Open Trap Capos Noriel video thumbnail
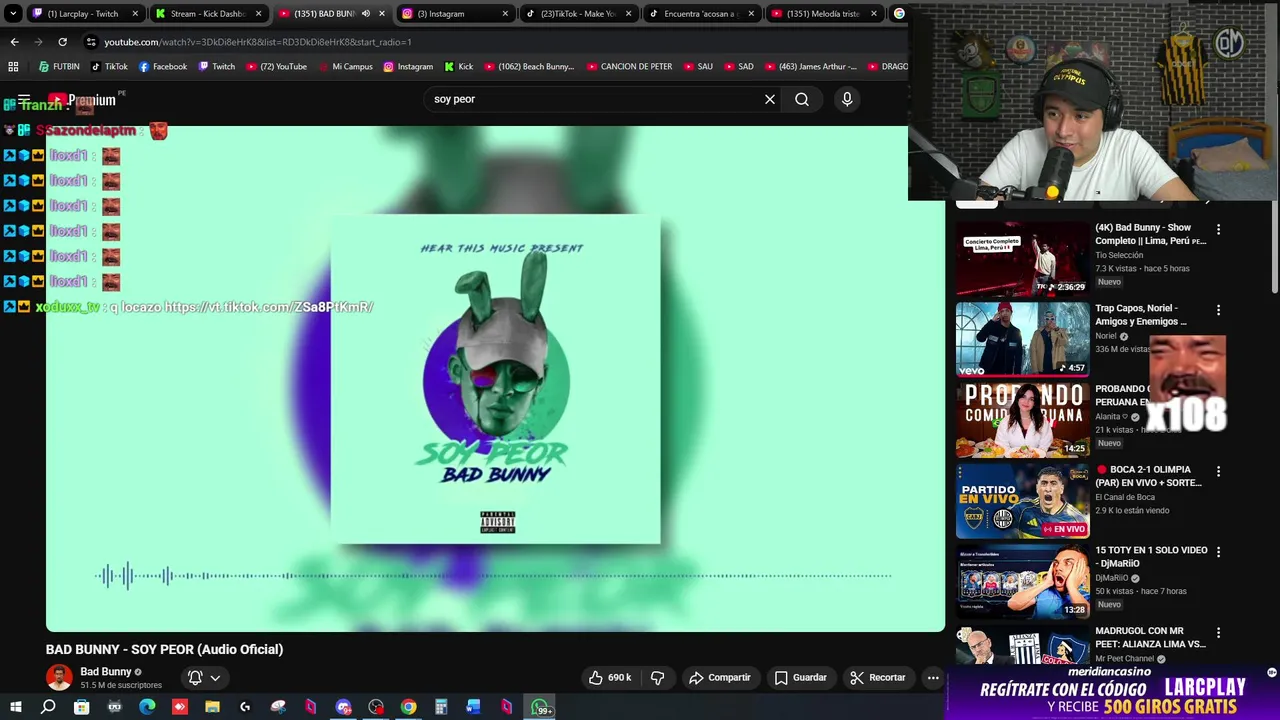 tap(1022, 340)
